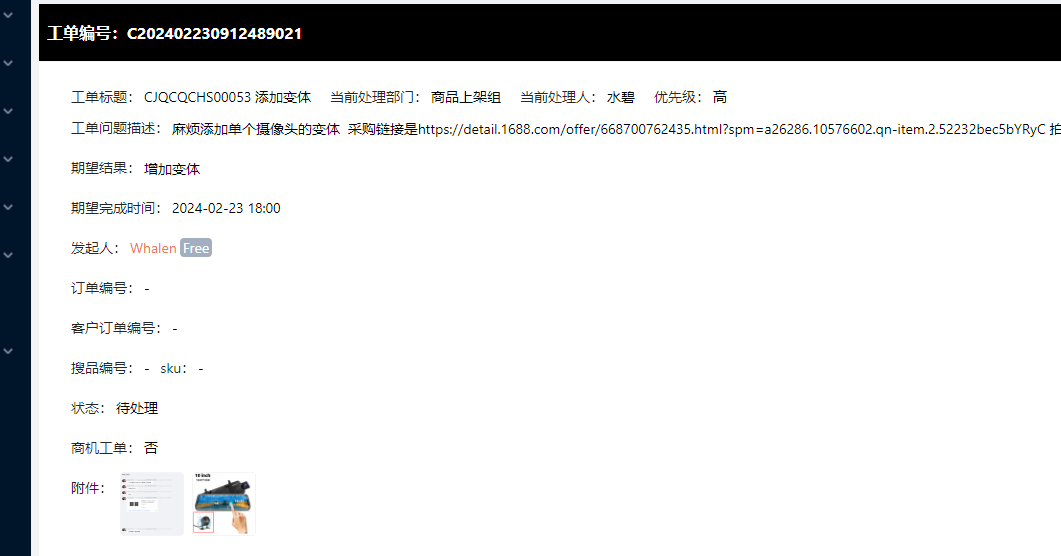Open the initiator Whalen profile link
Screen dimensions: 1061x556
(153, 248)
